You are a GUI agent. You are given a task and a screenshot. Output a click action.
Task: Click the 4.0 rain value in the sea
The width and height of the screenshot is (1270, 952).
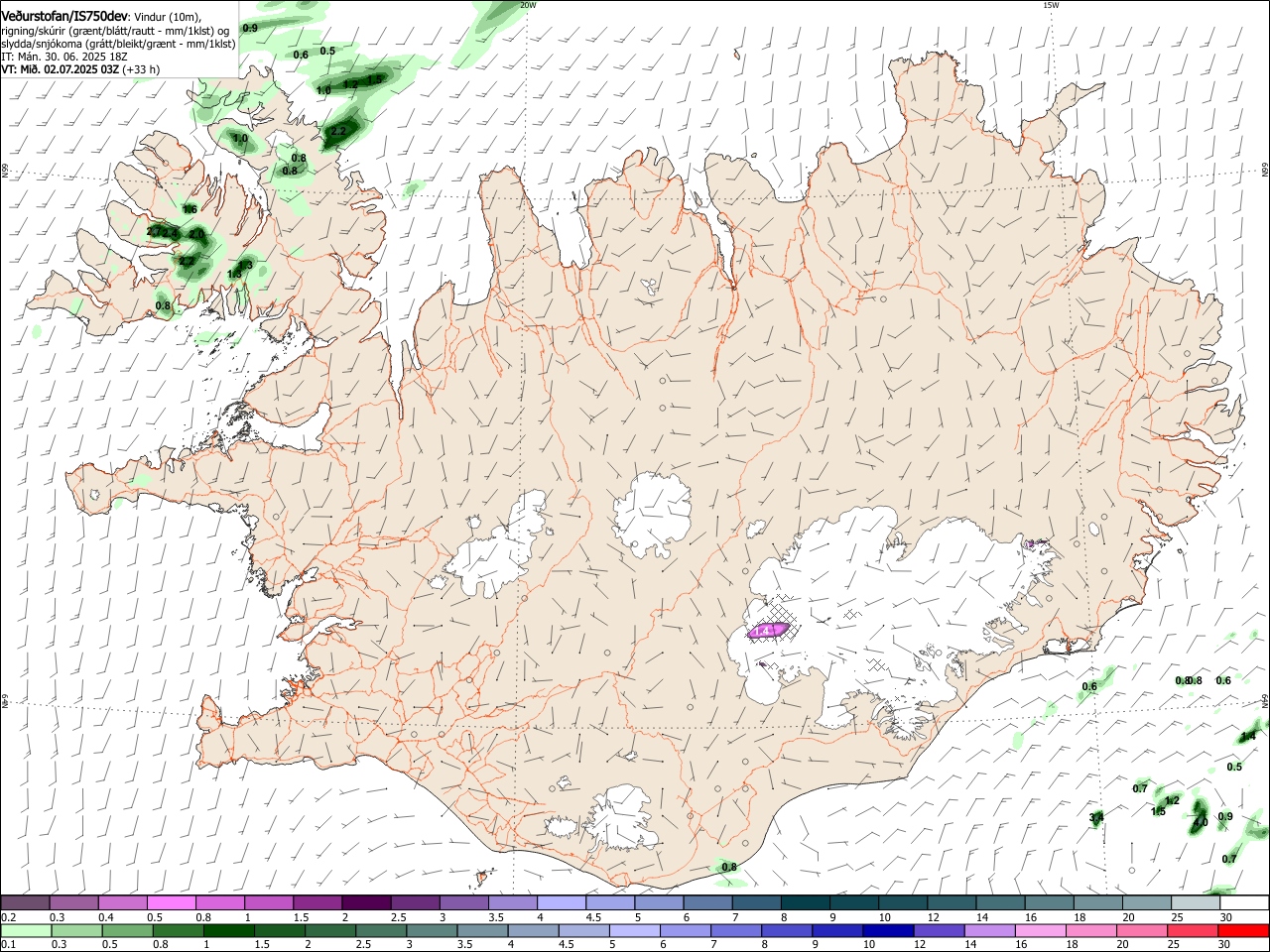point(1201,822)
